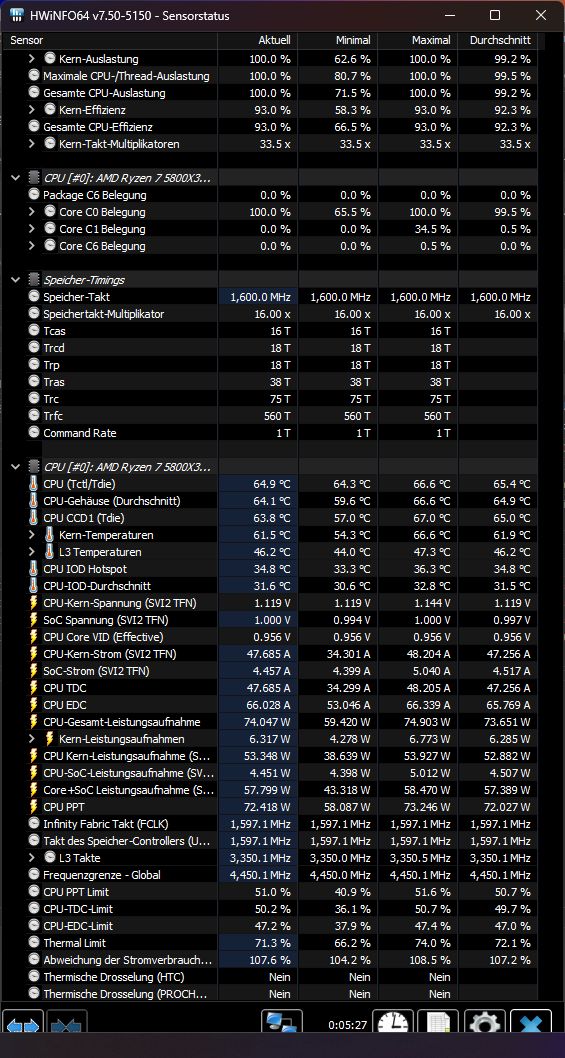Image resolution: width=565 pixels, height=1058 pixels.
Task: Click the elapsed time 0:05:27
Action: [x=348, y=1025]
